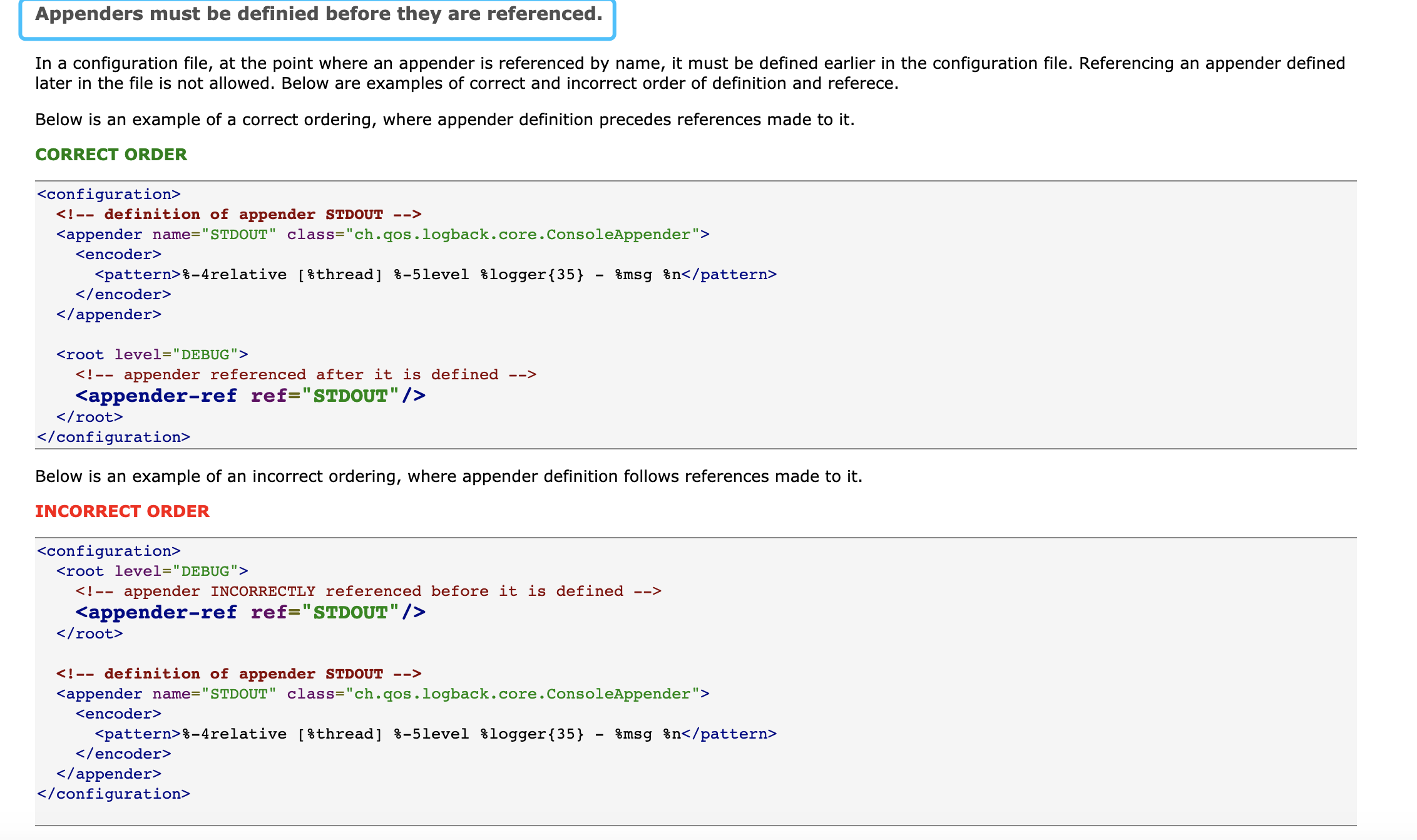This screenshot has width=1417, height=840.
Task: Click the closing </configuration> tag in the incorrect-order block
Action: (x=113, y=794)
